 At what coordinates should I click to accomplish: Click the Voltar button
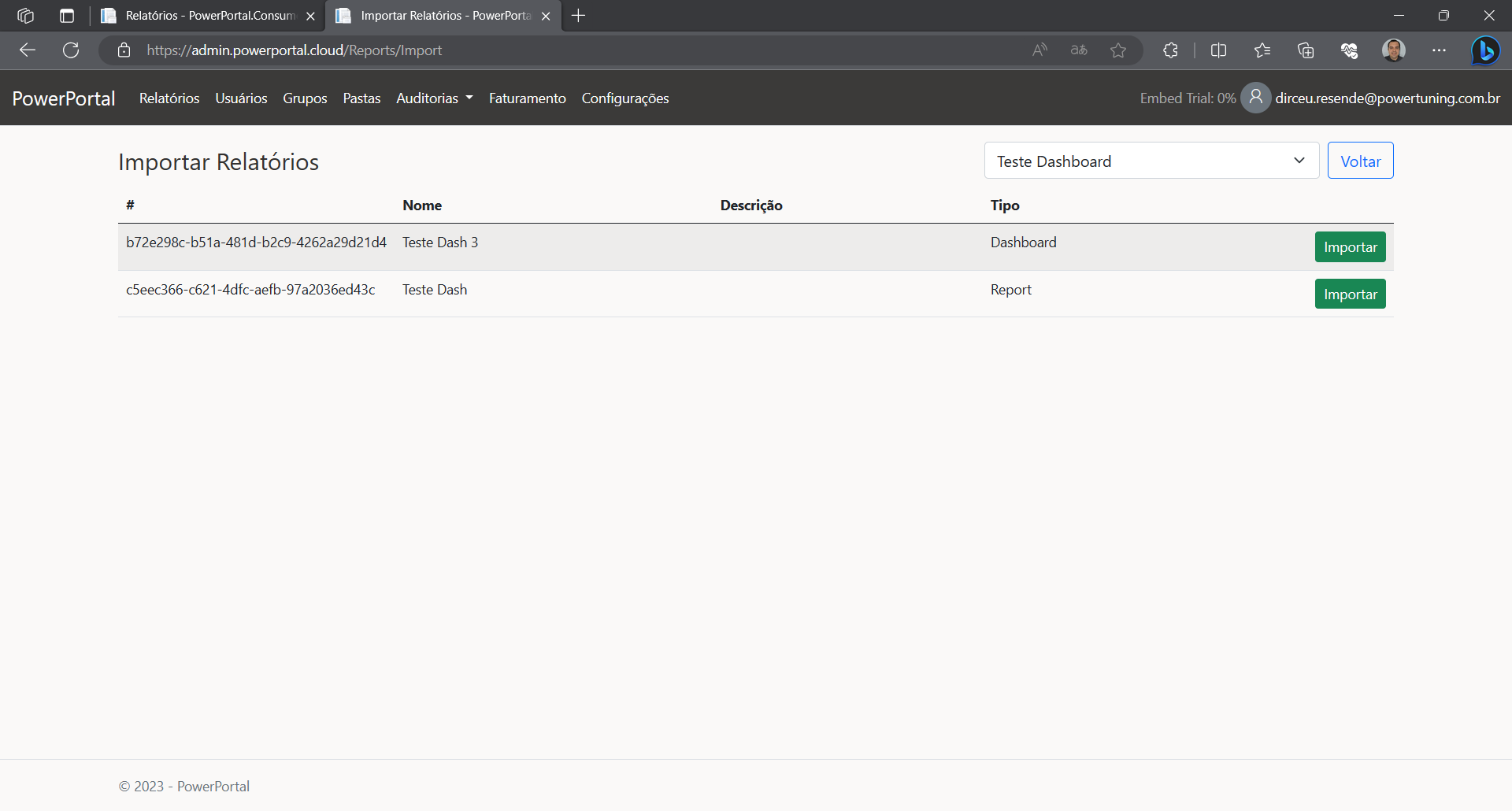[1360, 161]
